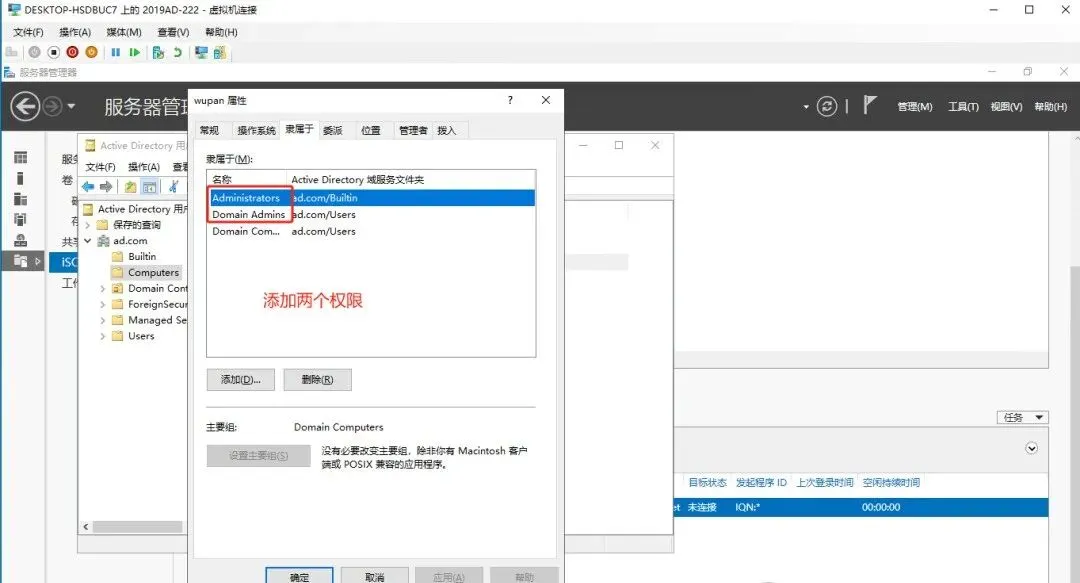Viewport: 1080px width, 583px height.
Task: Switch to the 常规 tab in wupan properties
Action: (x=211, y=130)
